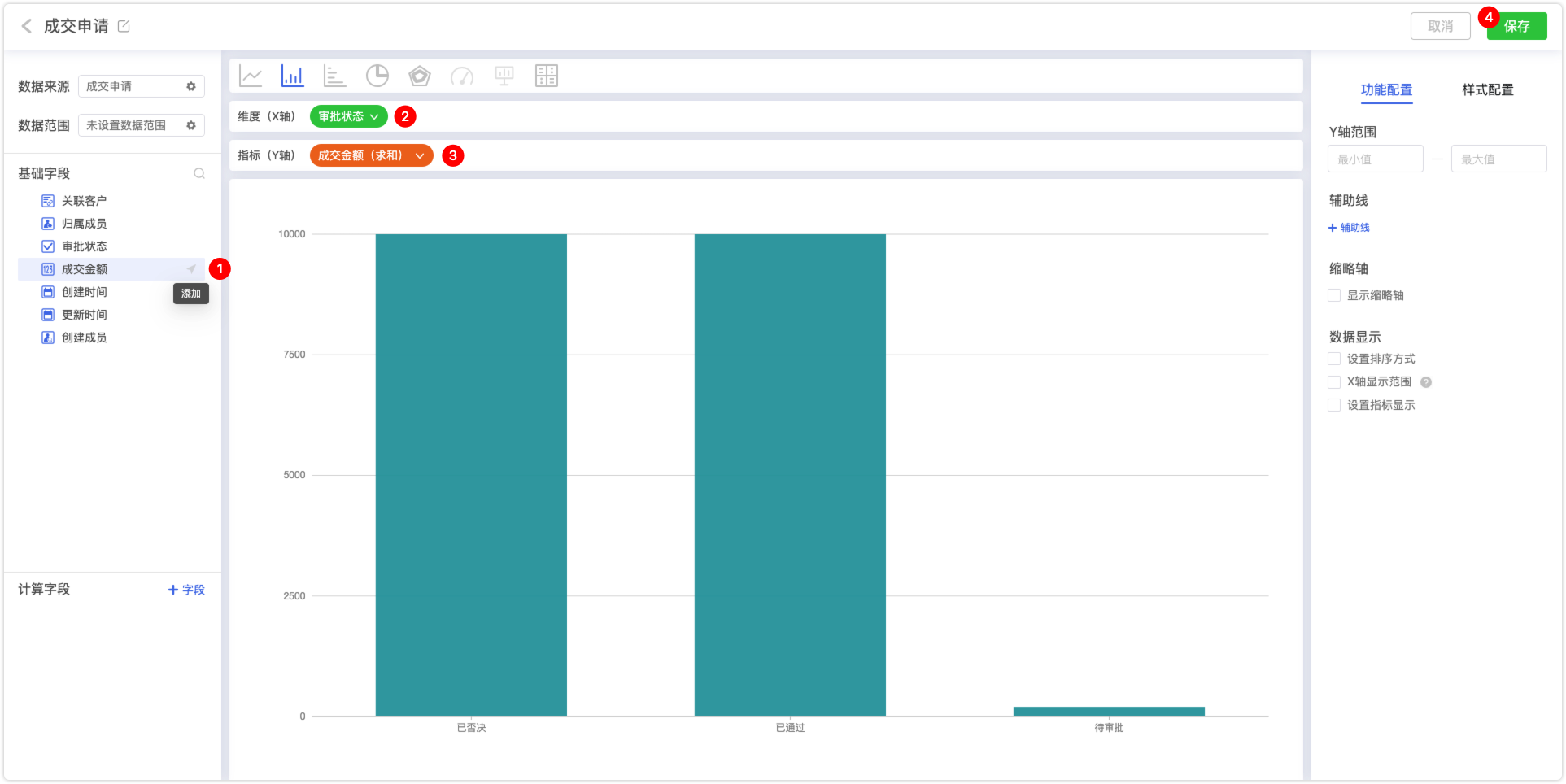Click the 10000 y-axis label
Viewport: 1566px width, 784px height.
(x=292, y=234)
